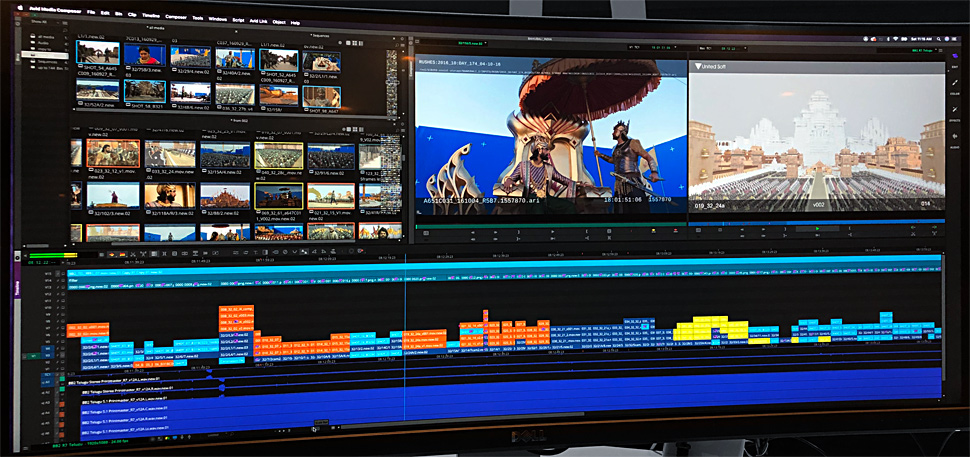The height and width of the screenshot is (457, 970).
Task: Open the Windows menu
Action: (x=218, y=19)
